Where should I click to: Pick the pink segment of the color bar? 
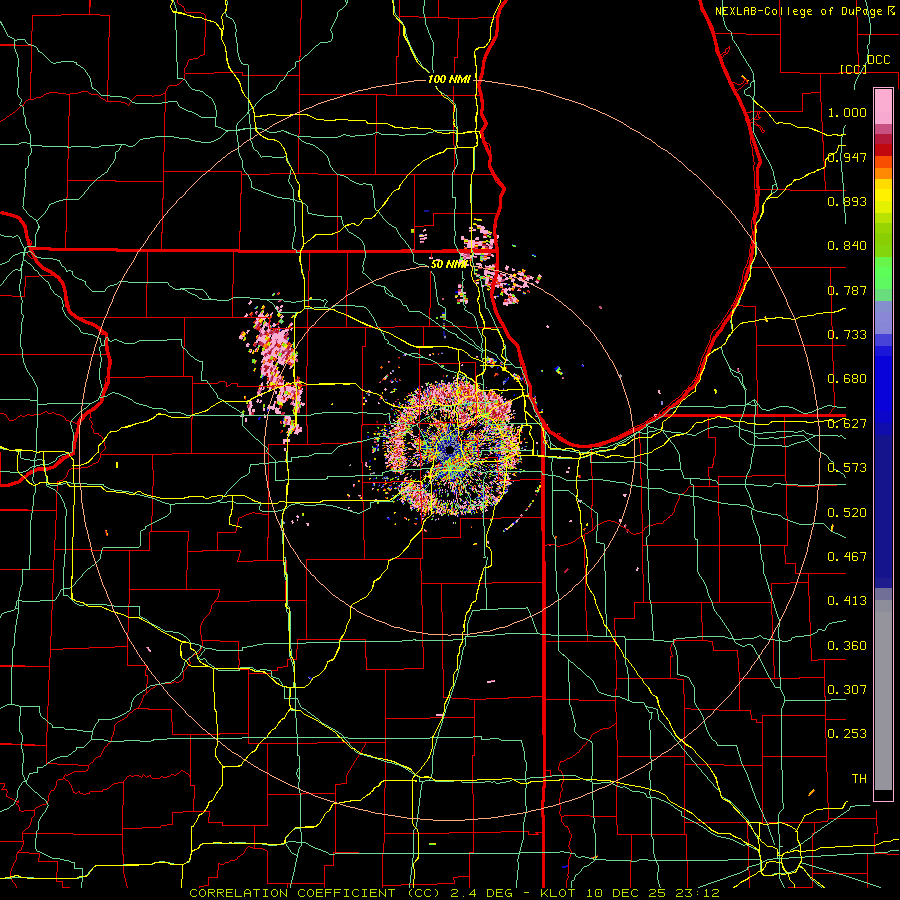883,106
